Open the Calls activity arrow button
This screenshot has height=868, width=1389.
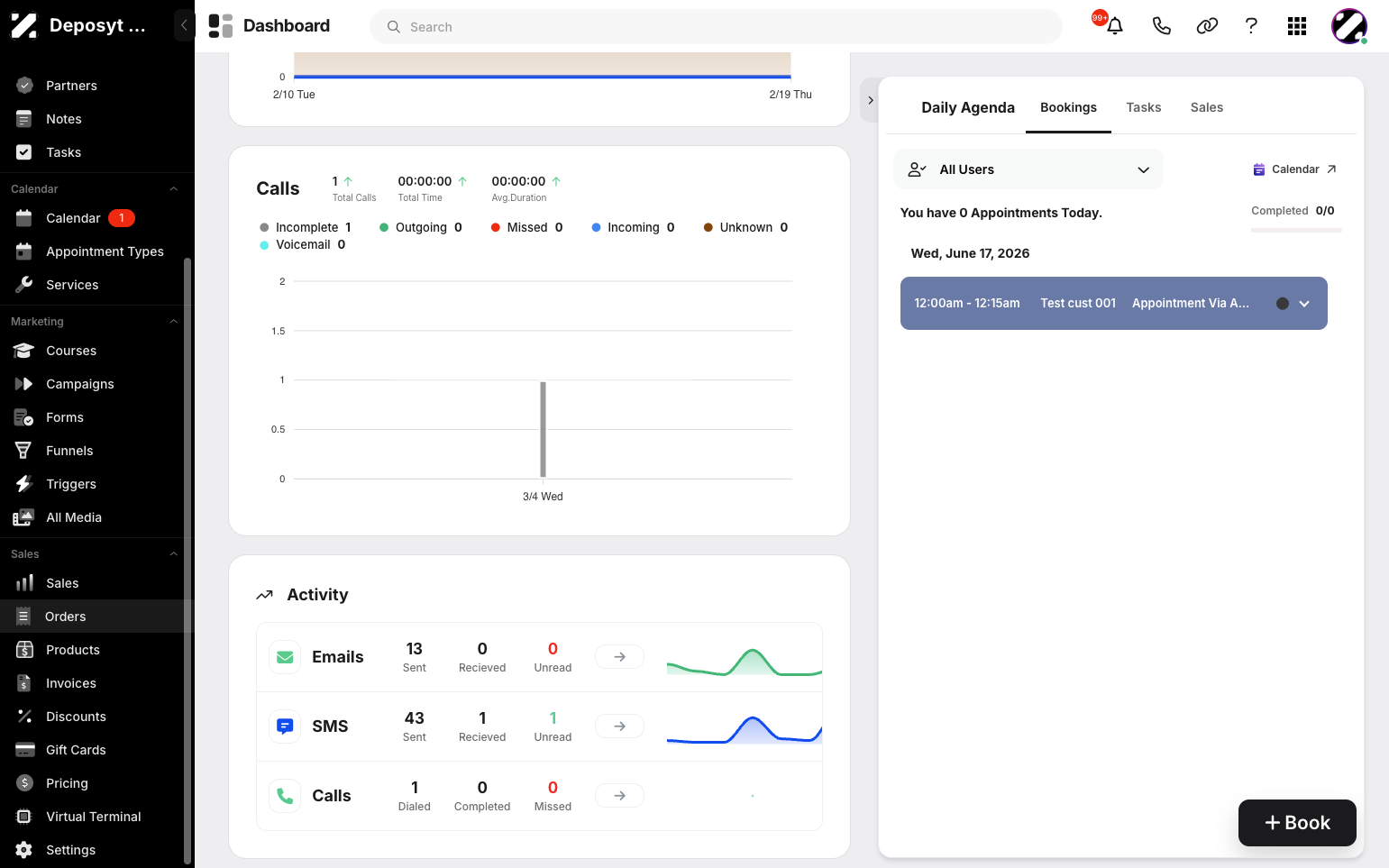619,796
